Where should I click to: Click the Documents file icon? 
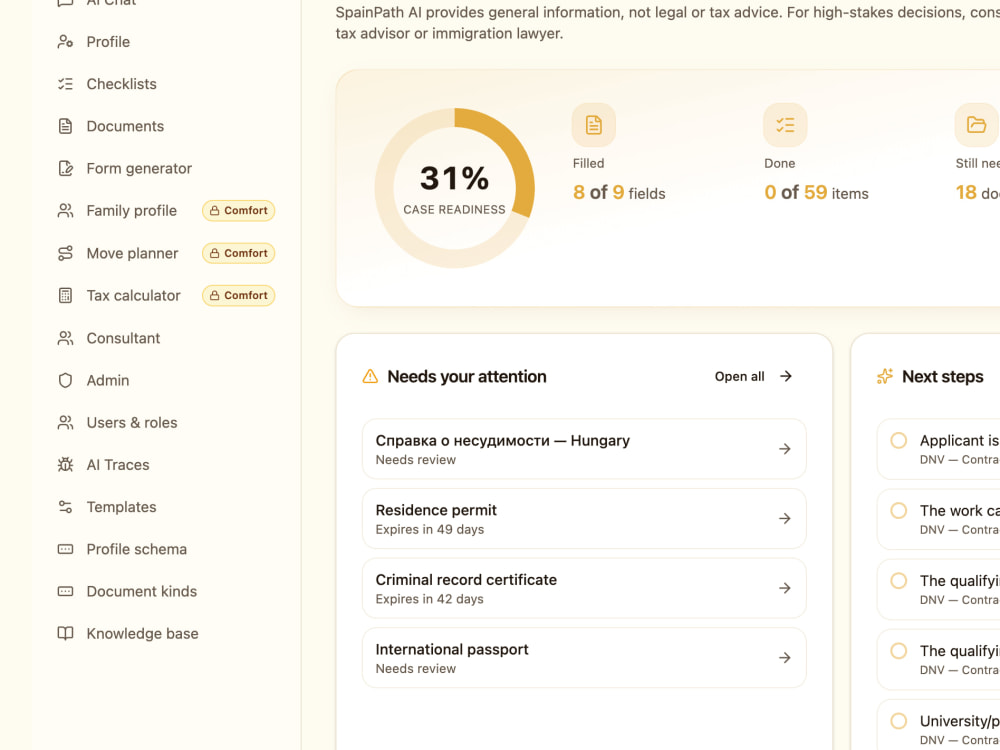(x=65, y=126)
